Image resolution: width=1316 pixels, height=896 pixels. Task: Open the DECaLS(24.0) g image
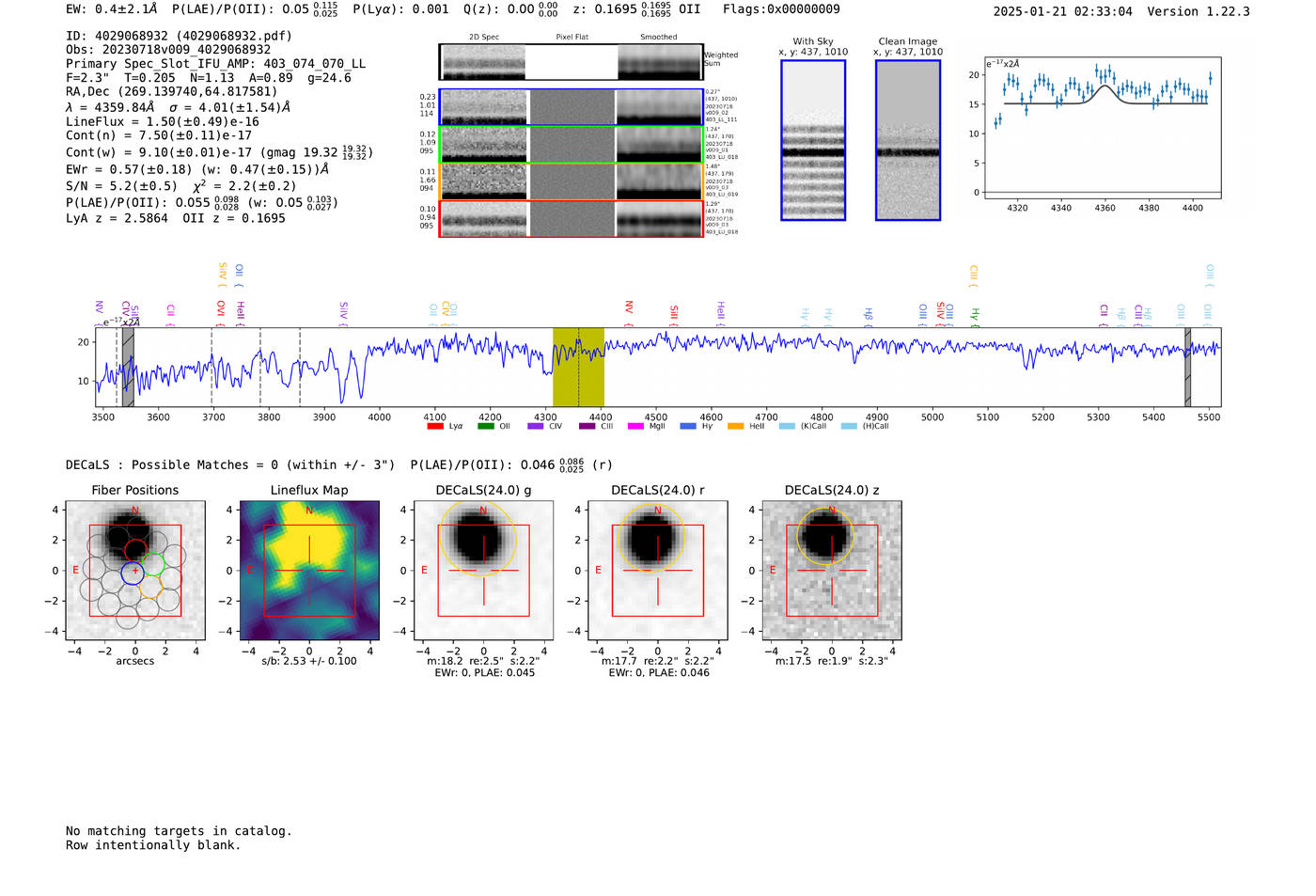tap(484, 571)
